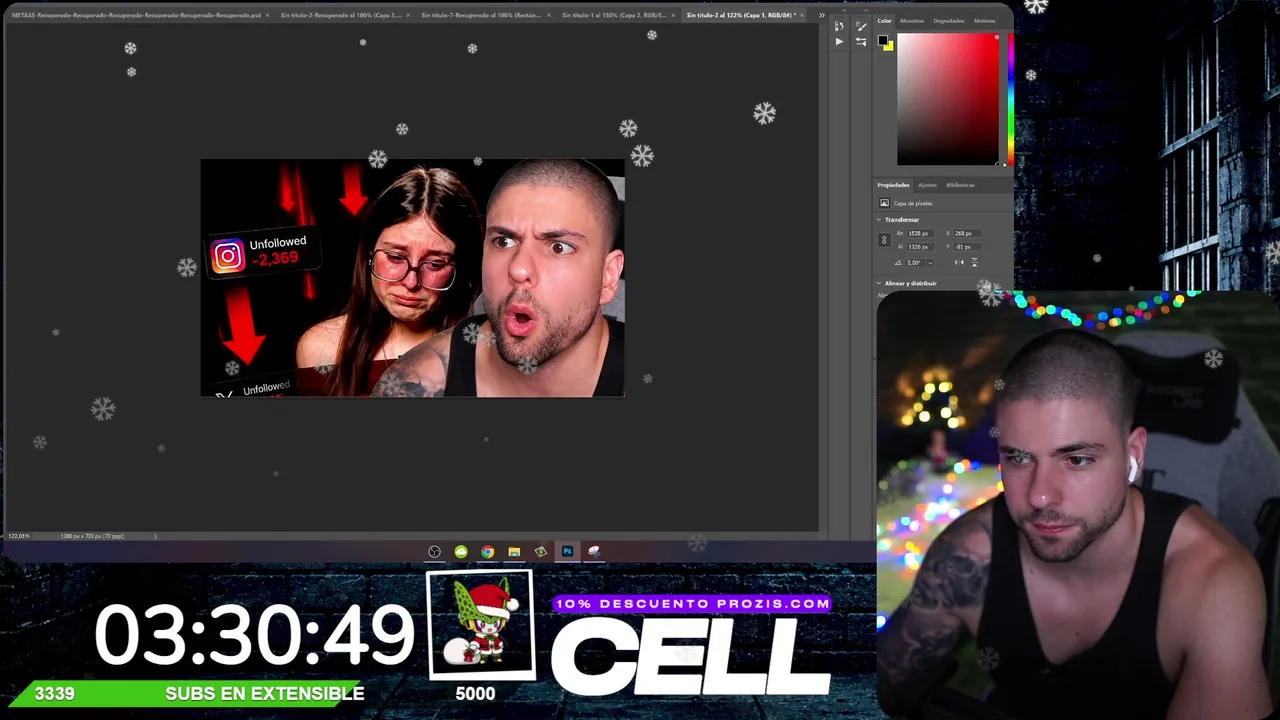Open the Brush Settings panel icon

point(861,26)
